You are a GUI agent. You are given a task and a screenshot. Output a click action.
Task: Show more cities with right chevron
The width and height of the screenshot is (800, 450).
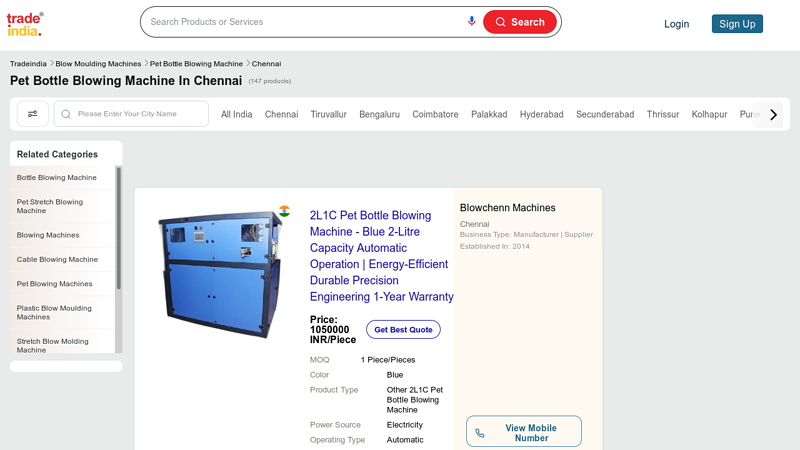pyautogui.click(x=773, y=114)
